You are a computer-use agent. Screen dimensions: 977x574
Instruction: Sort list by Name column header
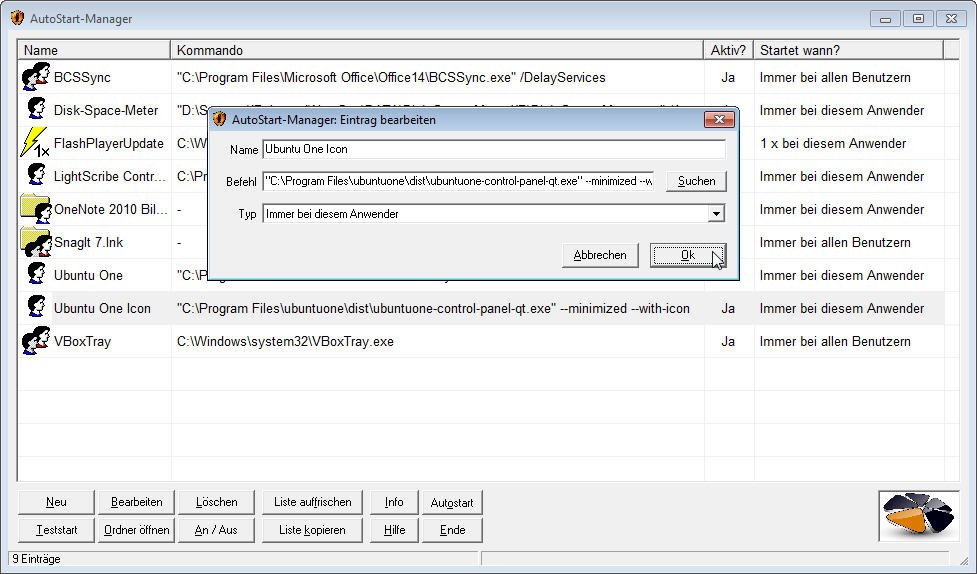click(x=95, y=50)
